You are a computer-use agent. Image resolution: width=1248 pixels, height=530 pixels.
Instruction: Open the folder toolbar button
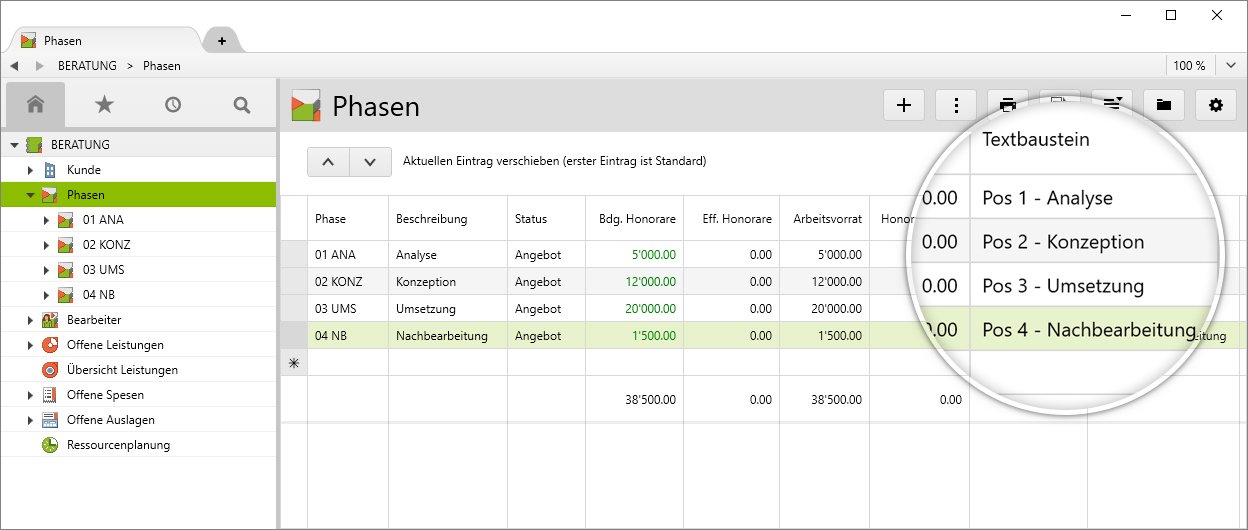[1164, 105]
